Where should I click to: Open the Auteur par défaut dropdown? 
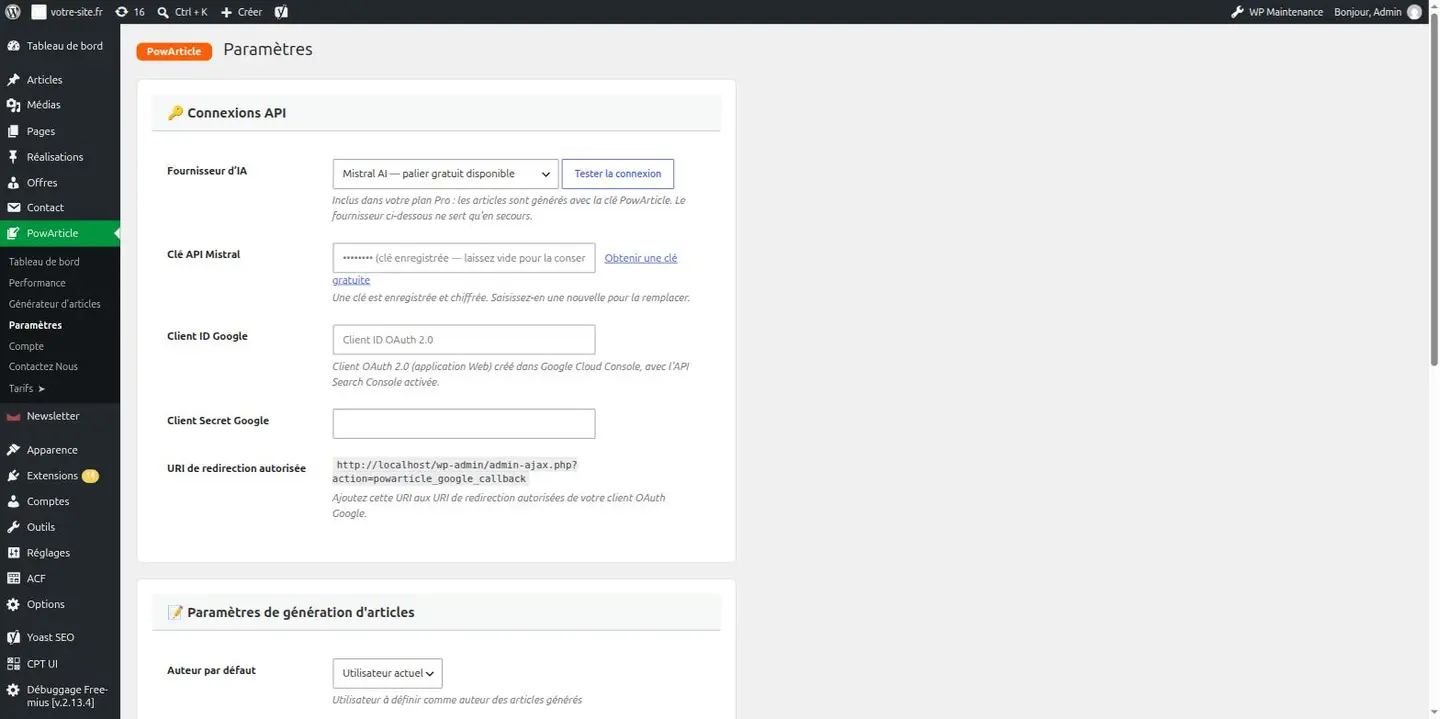click(x=387, y=673)
